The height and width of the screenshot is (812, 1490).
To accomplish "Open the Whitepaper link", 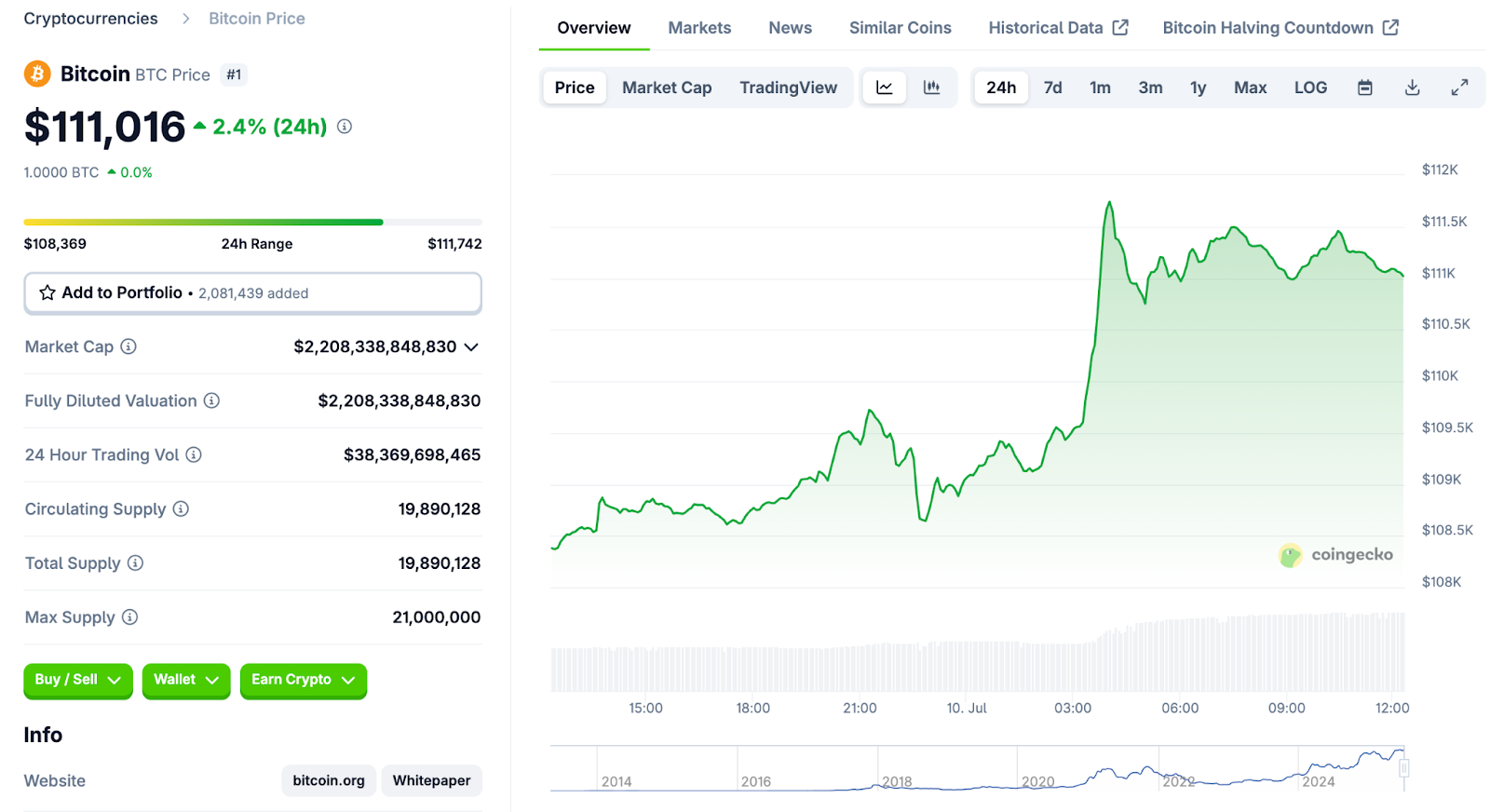I will pos(431,780).
